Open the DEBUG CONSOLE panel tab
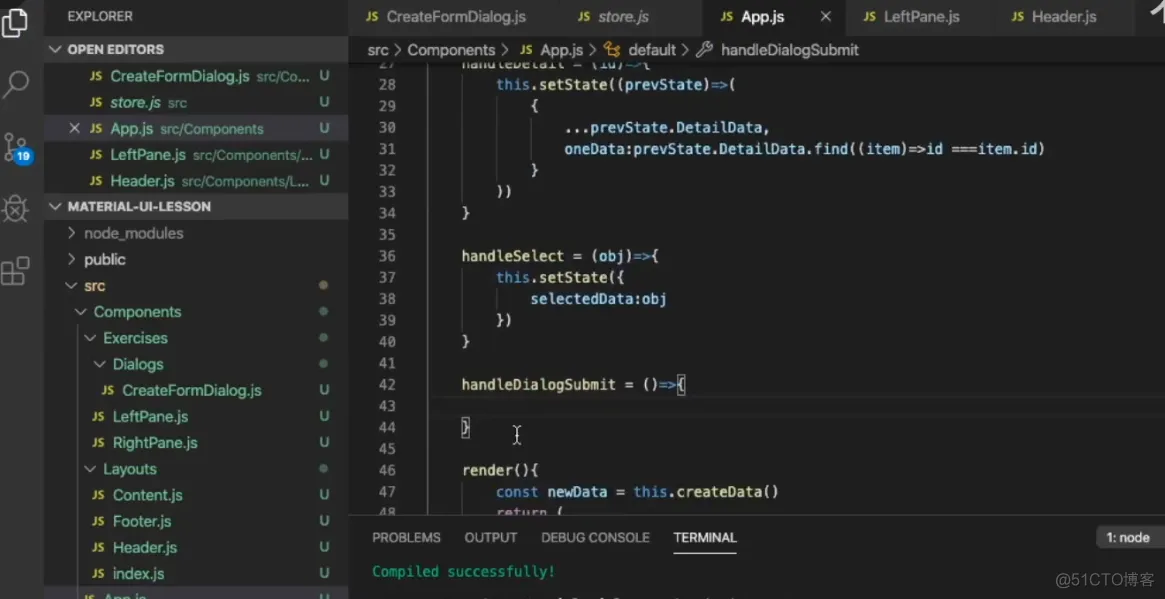 (x=595, y=537)
